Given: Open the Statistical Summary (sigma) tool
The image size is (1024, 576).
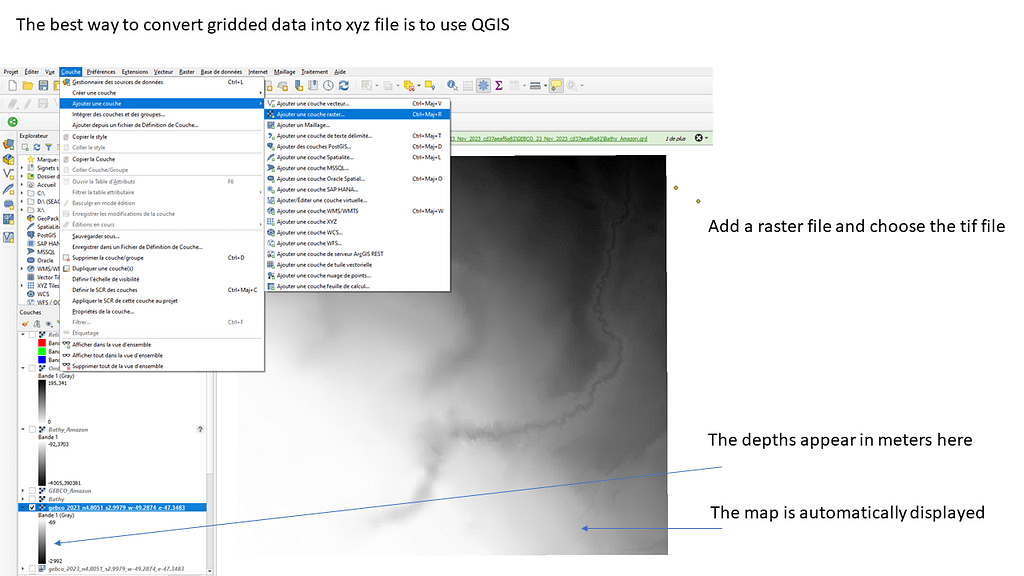Looking at the screenshot, I should coord(498,86).
